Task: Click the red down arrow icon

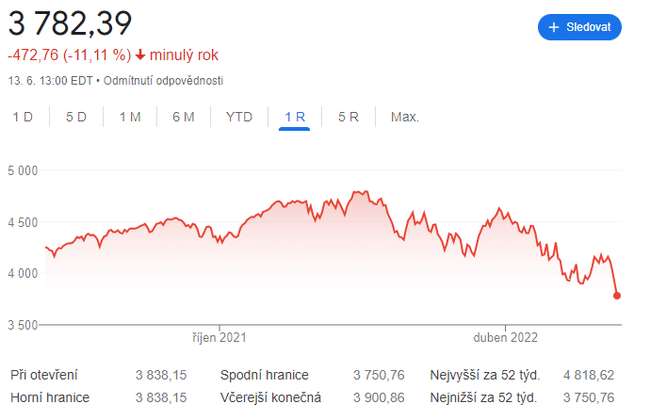Action: pyautogui.click(x=141, y=55)
